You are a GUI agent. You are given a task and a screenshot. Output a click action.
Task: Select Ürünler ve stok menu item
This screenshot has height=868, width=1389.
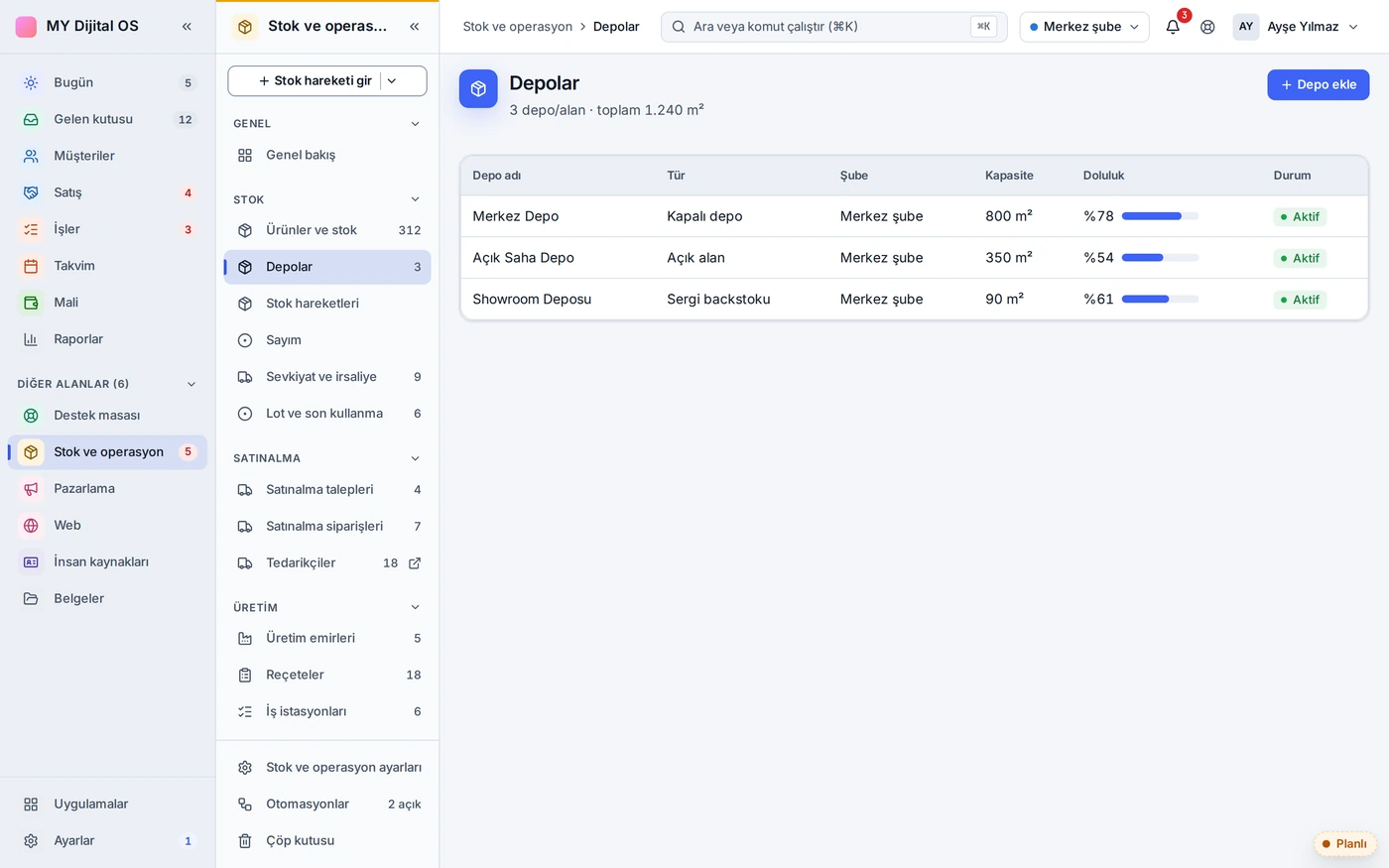pyautogui.click(x=327, y=230)
